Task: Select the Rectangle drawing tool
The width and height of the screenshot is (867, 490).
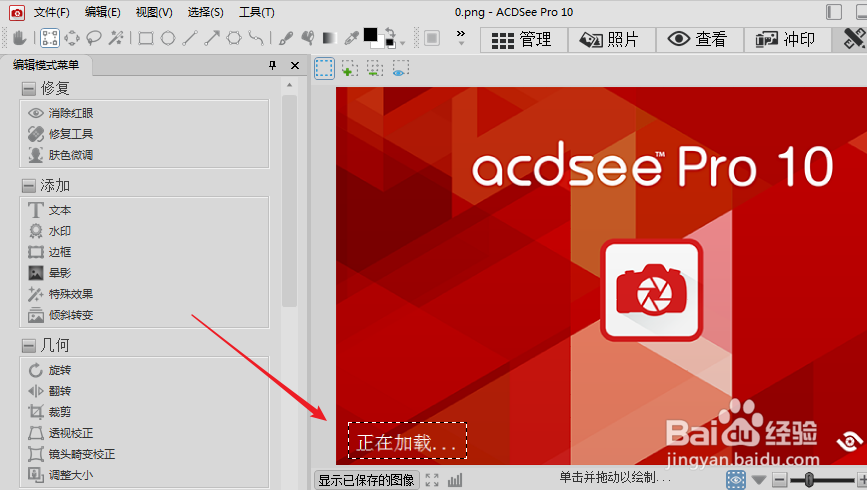Action: coord(146,38)
